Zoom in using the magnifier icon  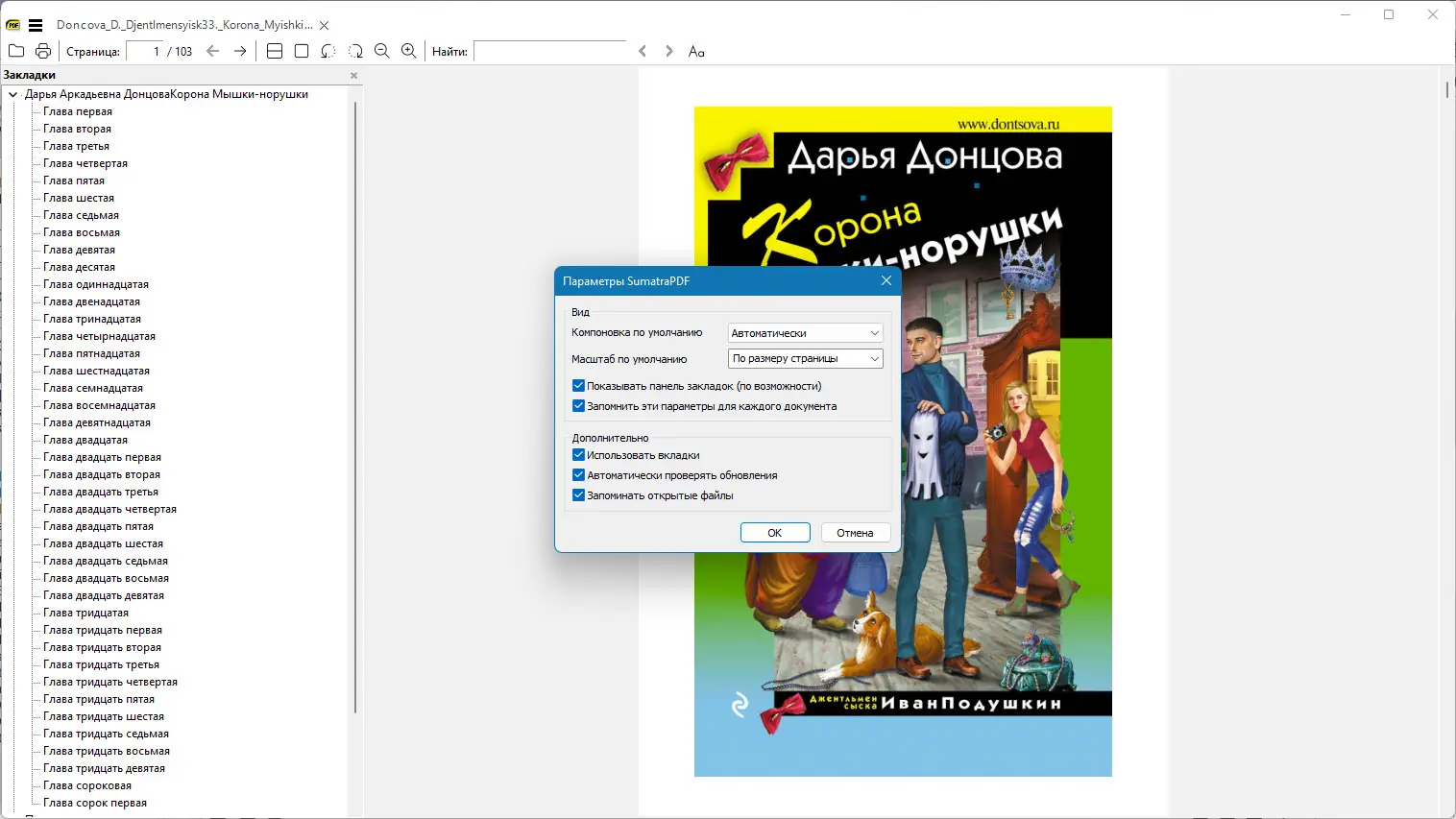coord(408,50)
